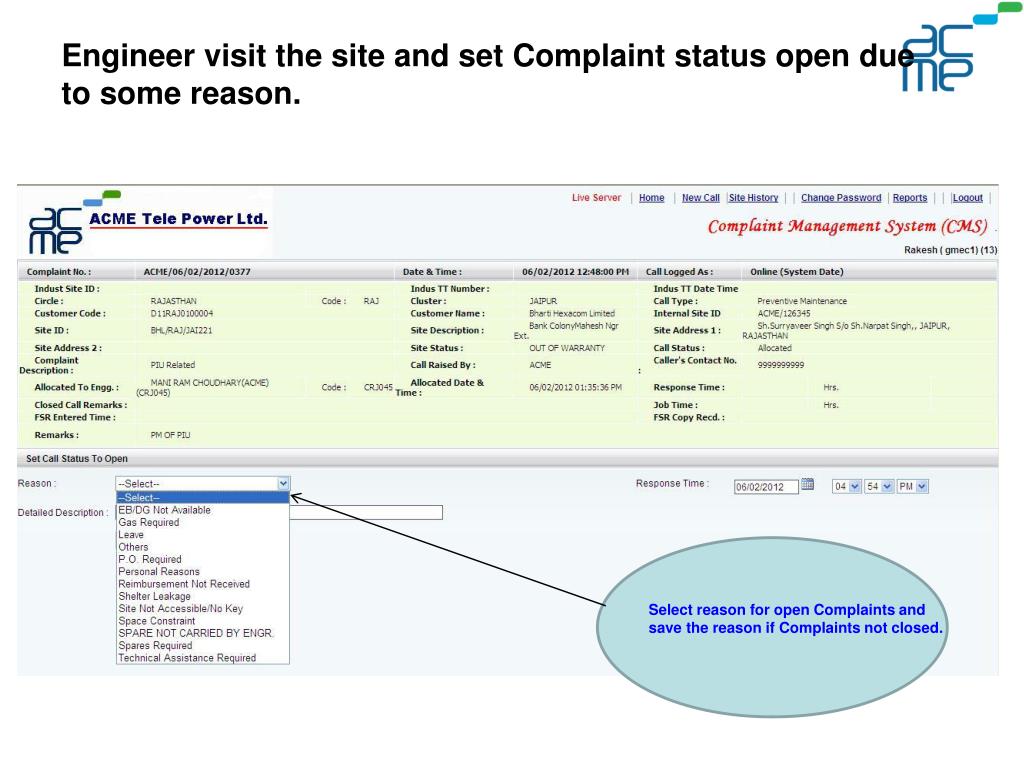Click 'Bharti Hexacom Limited' customer name
The image size is (1024, 768).
point(571,313)
